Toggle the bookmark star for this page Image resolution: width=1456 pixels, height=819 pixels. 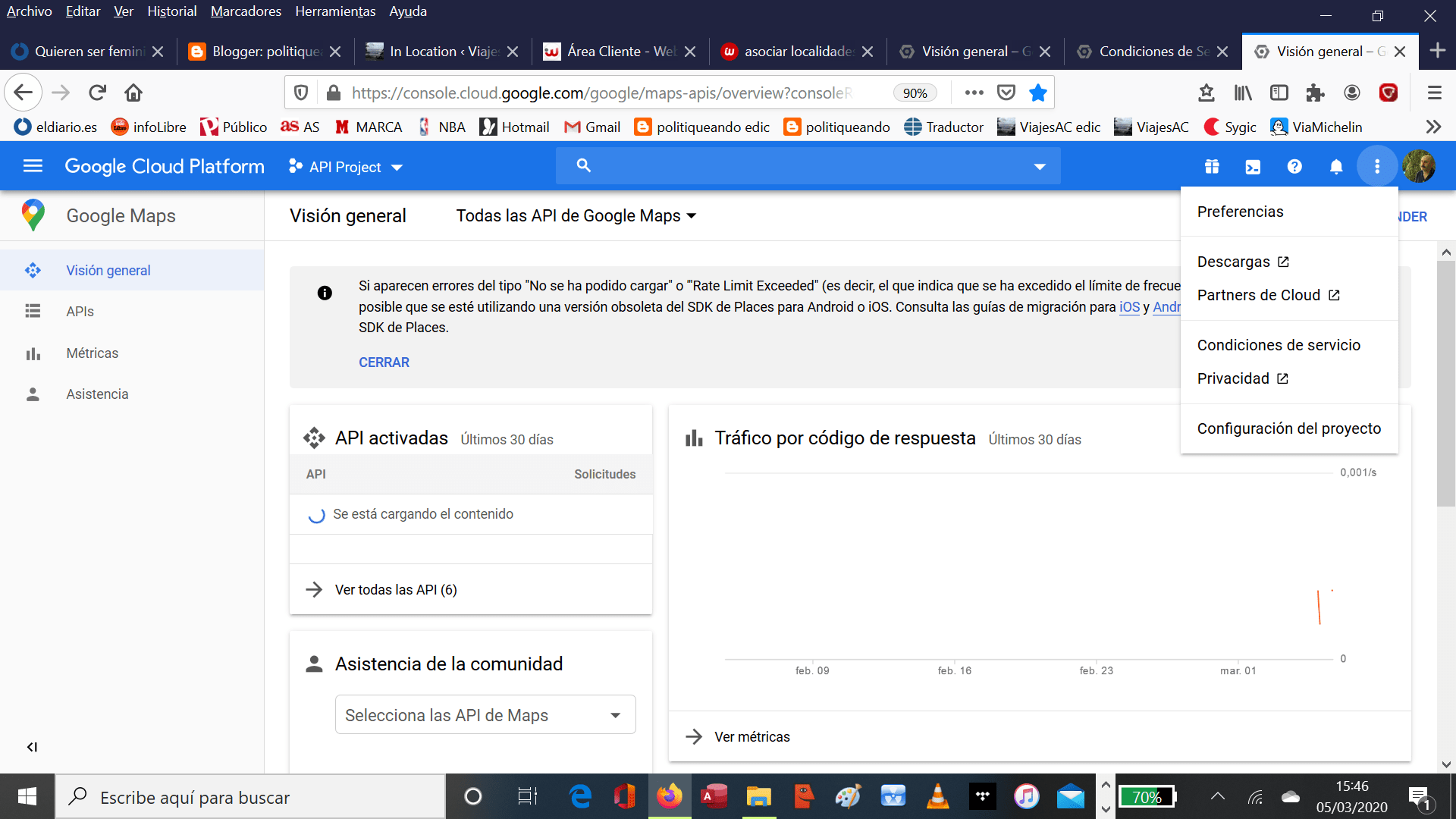pos(1037,93)
